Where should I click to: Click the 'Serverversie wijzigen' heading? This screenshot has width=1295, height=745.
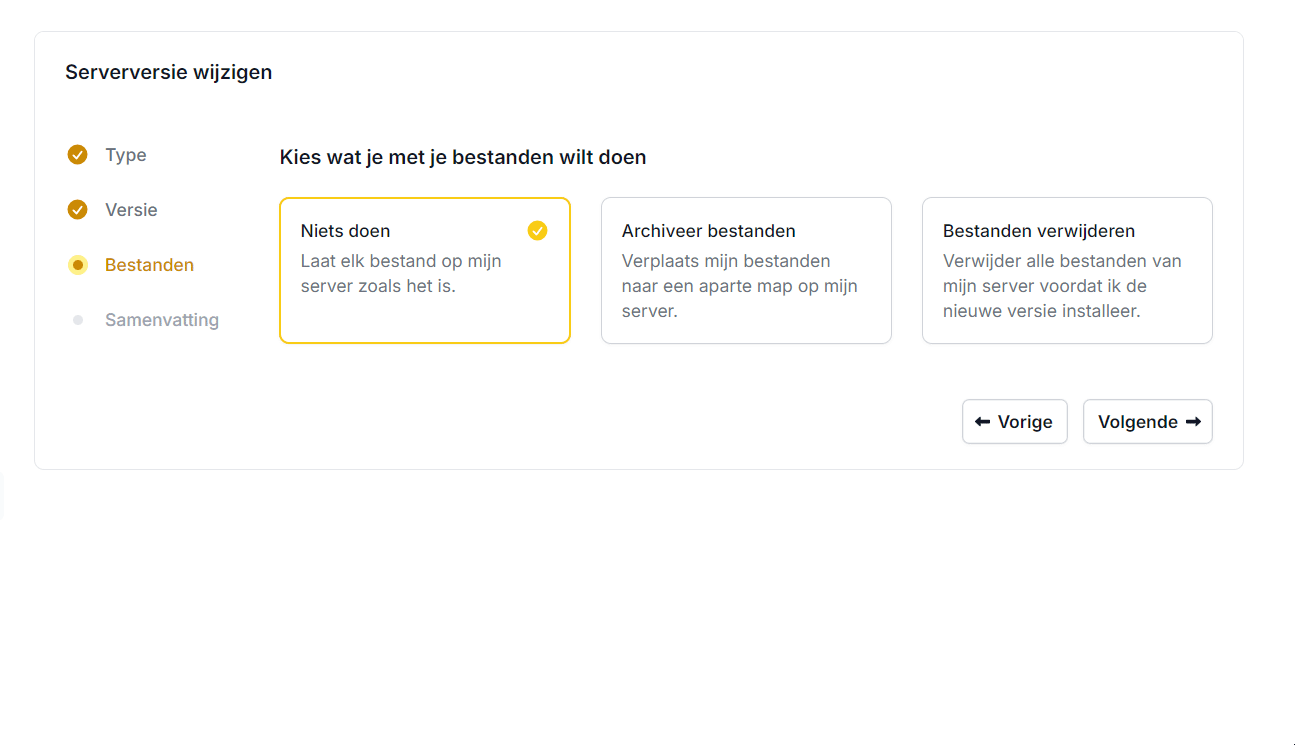(x=168, y=72)
